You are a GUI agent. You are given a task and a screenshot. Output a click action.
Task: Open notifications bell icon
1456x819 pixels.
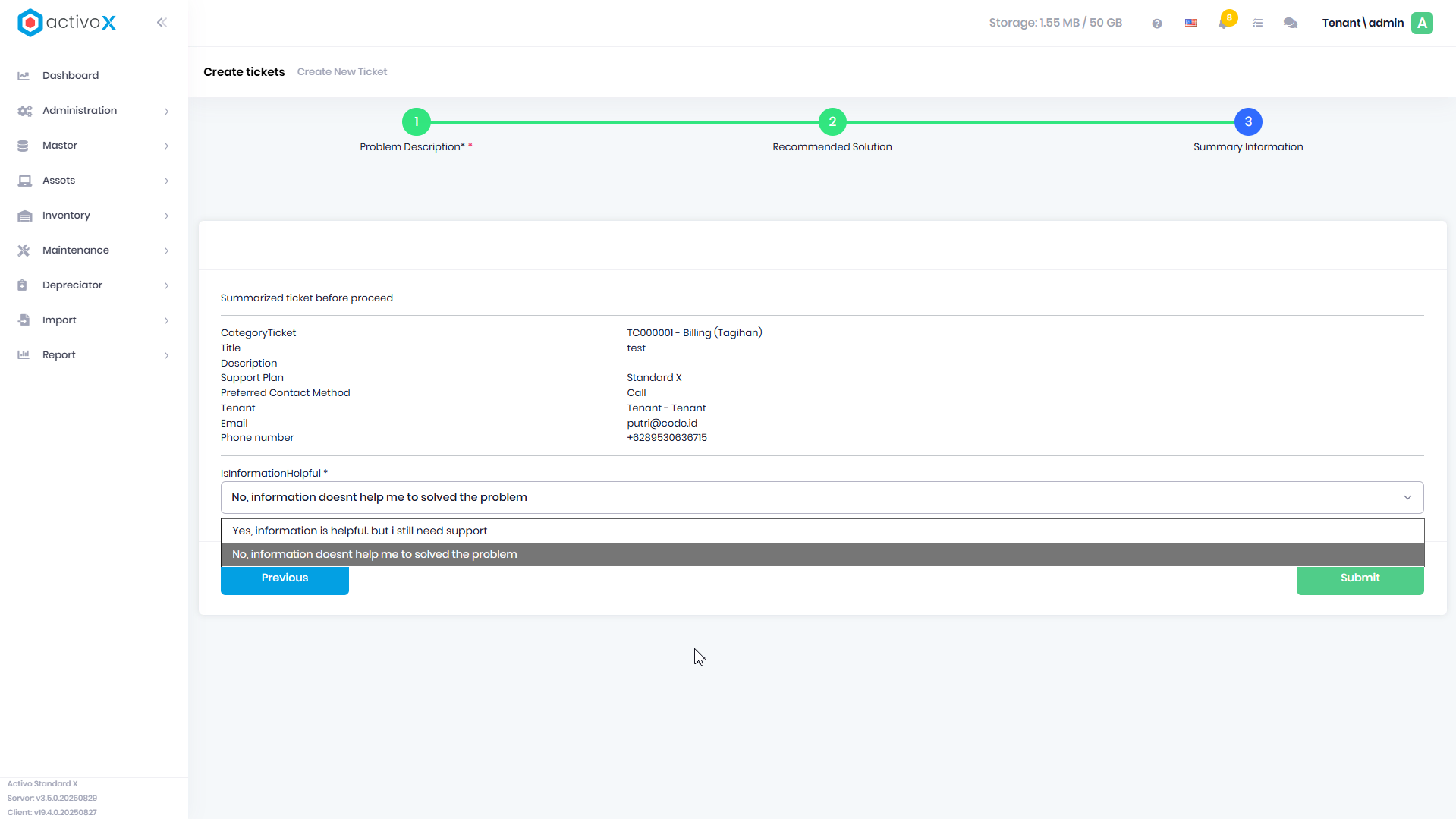(1223, 24)
